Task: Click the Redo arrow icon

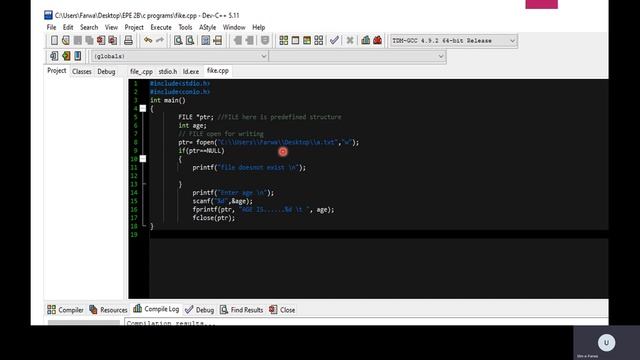Action: (160, 40)
